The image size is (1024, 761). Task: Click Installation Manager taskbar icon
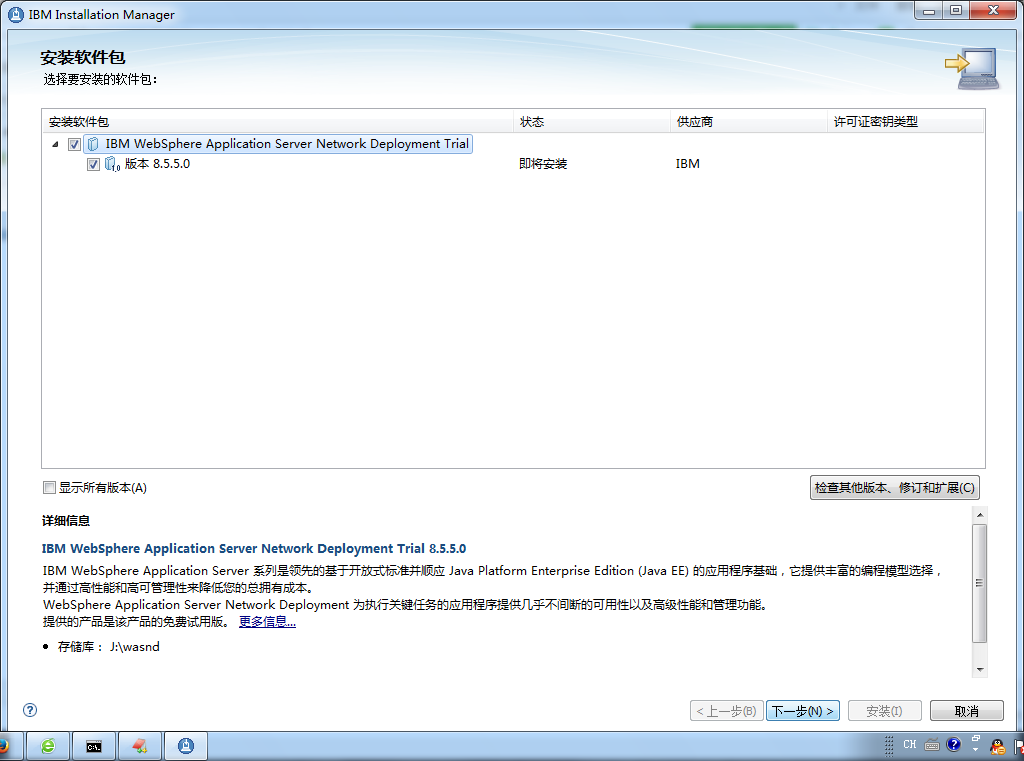[x=186, y=746]
